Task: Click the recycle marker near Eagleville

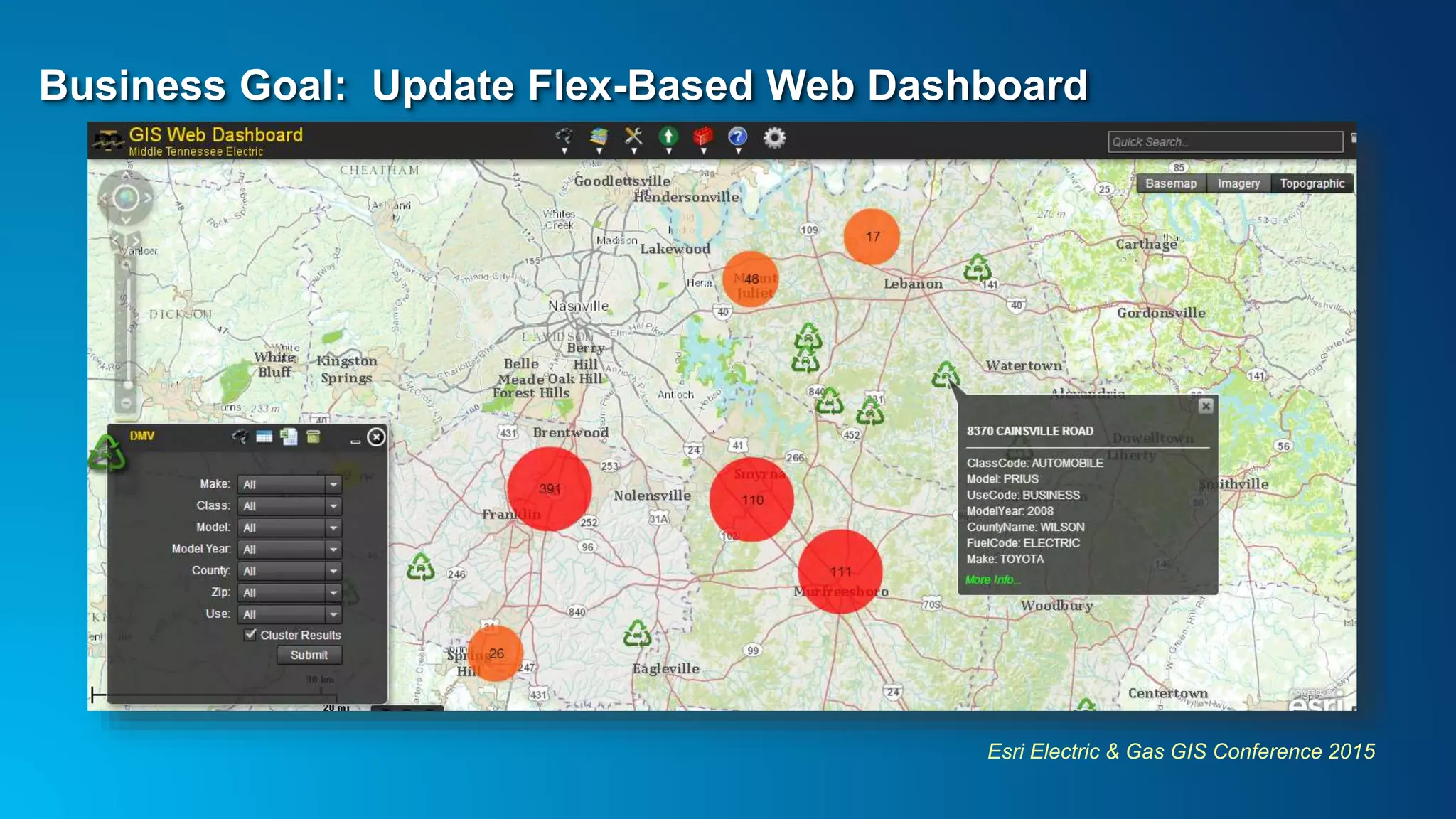Action: click(x=637, y=633)
